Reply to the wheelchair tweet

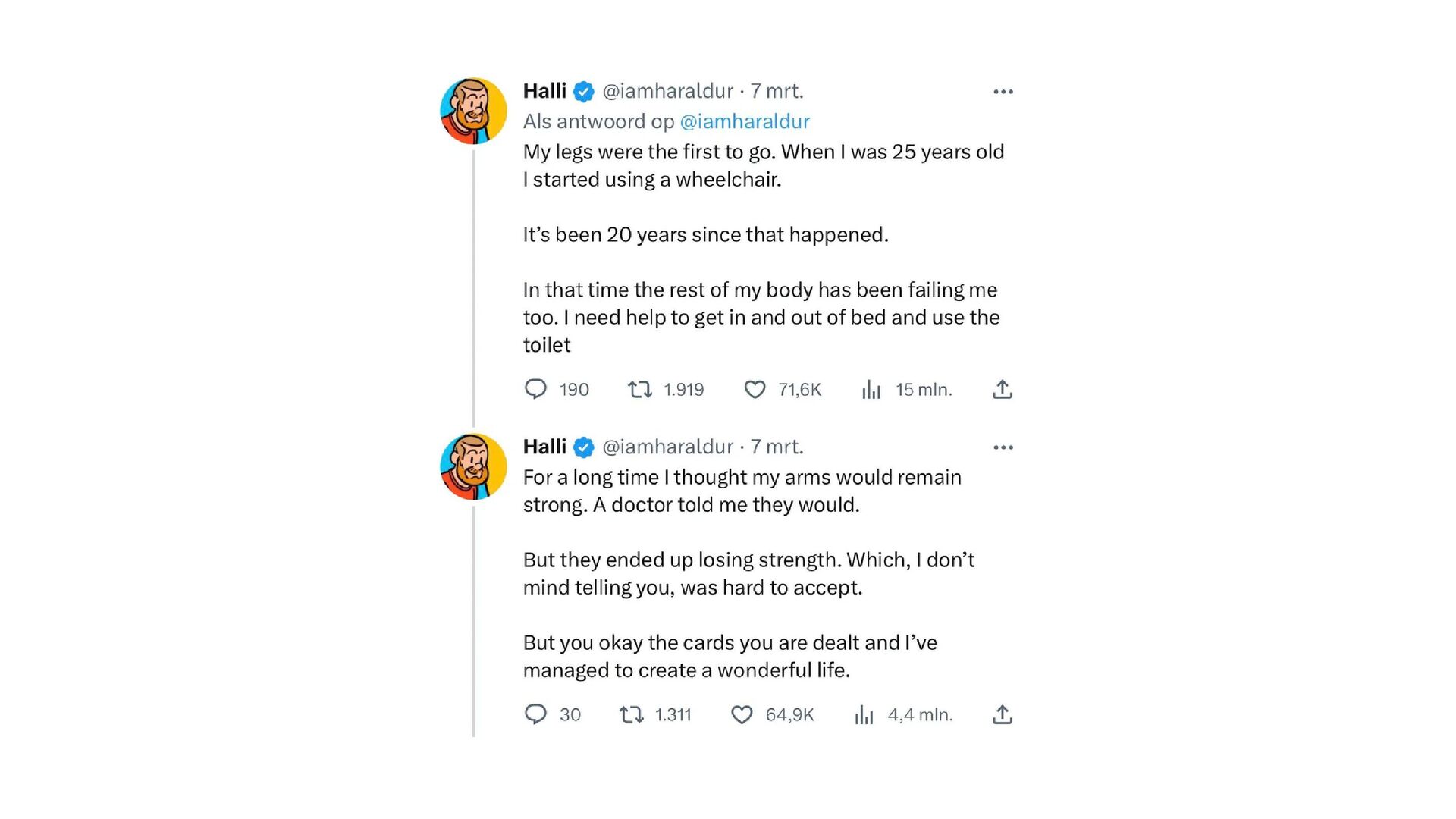coord(535,389)
